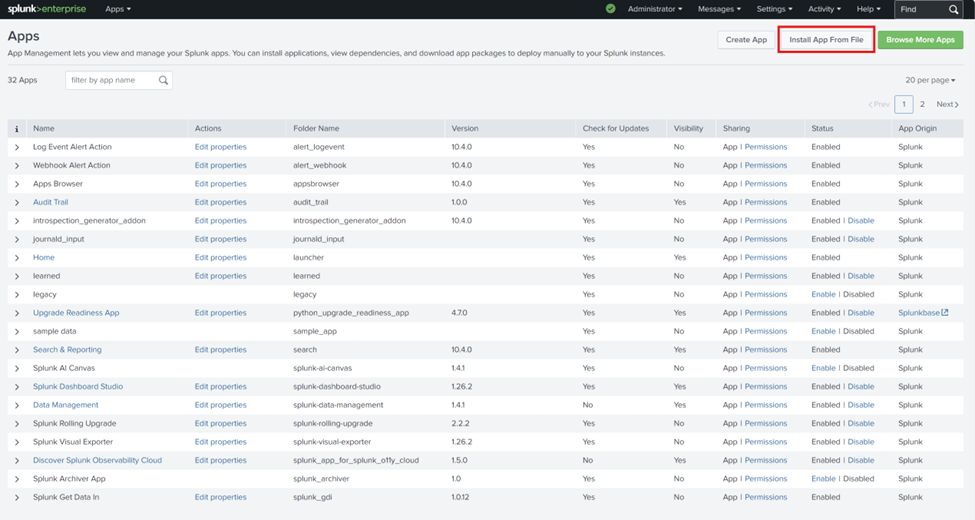Click the magnifier icon in Find box

[x=953, y=9]
